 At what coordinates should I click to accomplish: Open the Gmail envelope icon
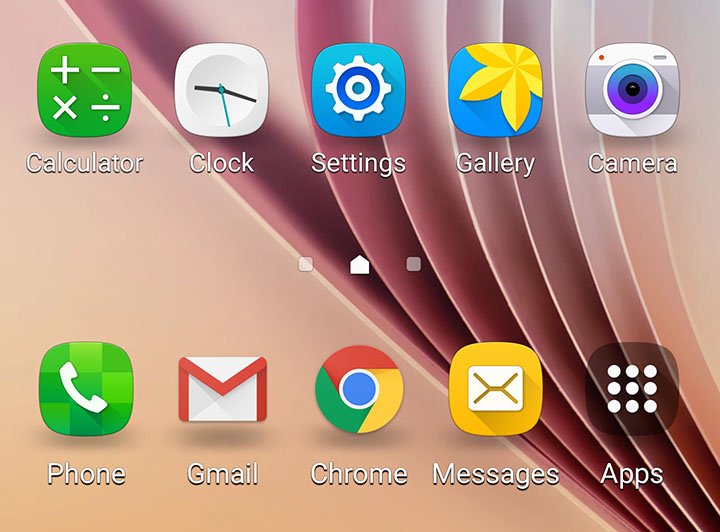point(223,389)
